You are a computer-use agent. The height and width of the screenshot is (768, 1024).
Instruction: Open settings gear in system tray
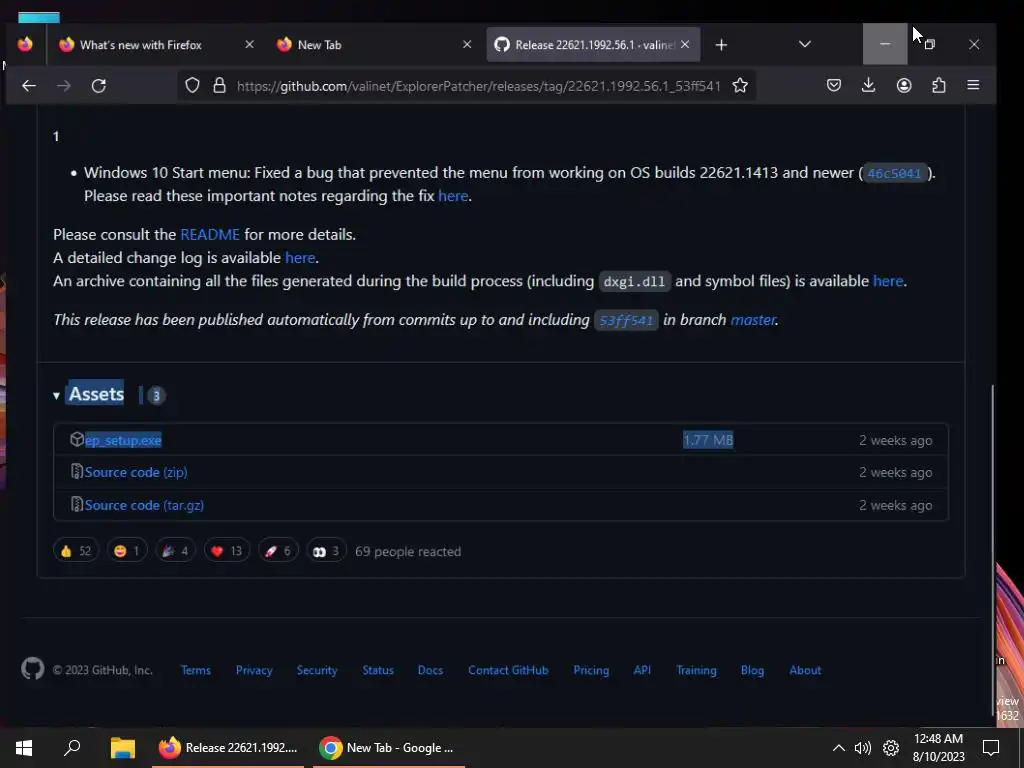coord(891,748)
